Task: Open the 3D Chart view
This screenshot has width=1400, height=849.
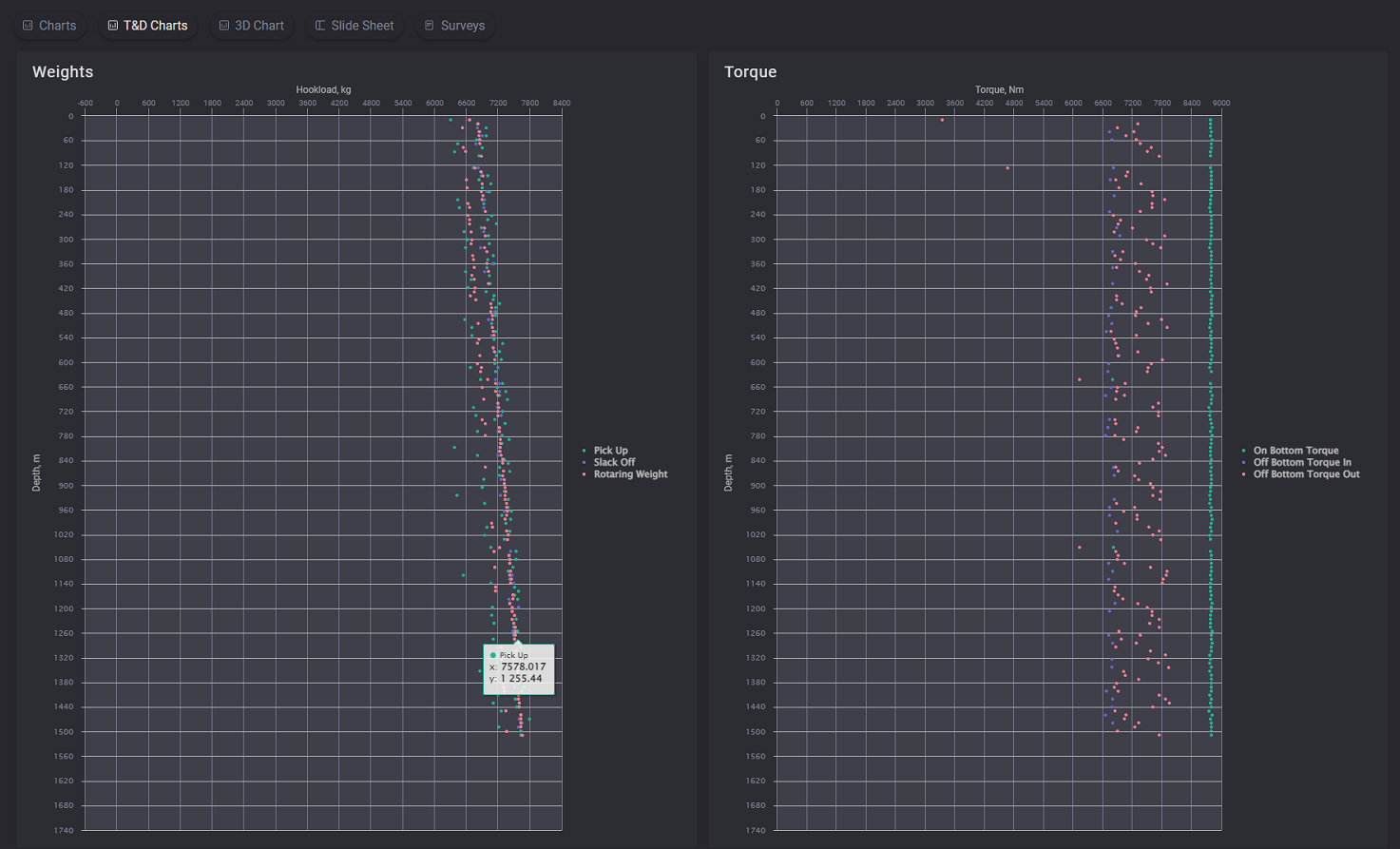Action: tap(250, 26)
